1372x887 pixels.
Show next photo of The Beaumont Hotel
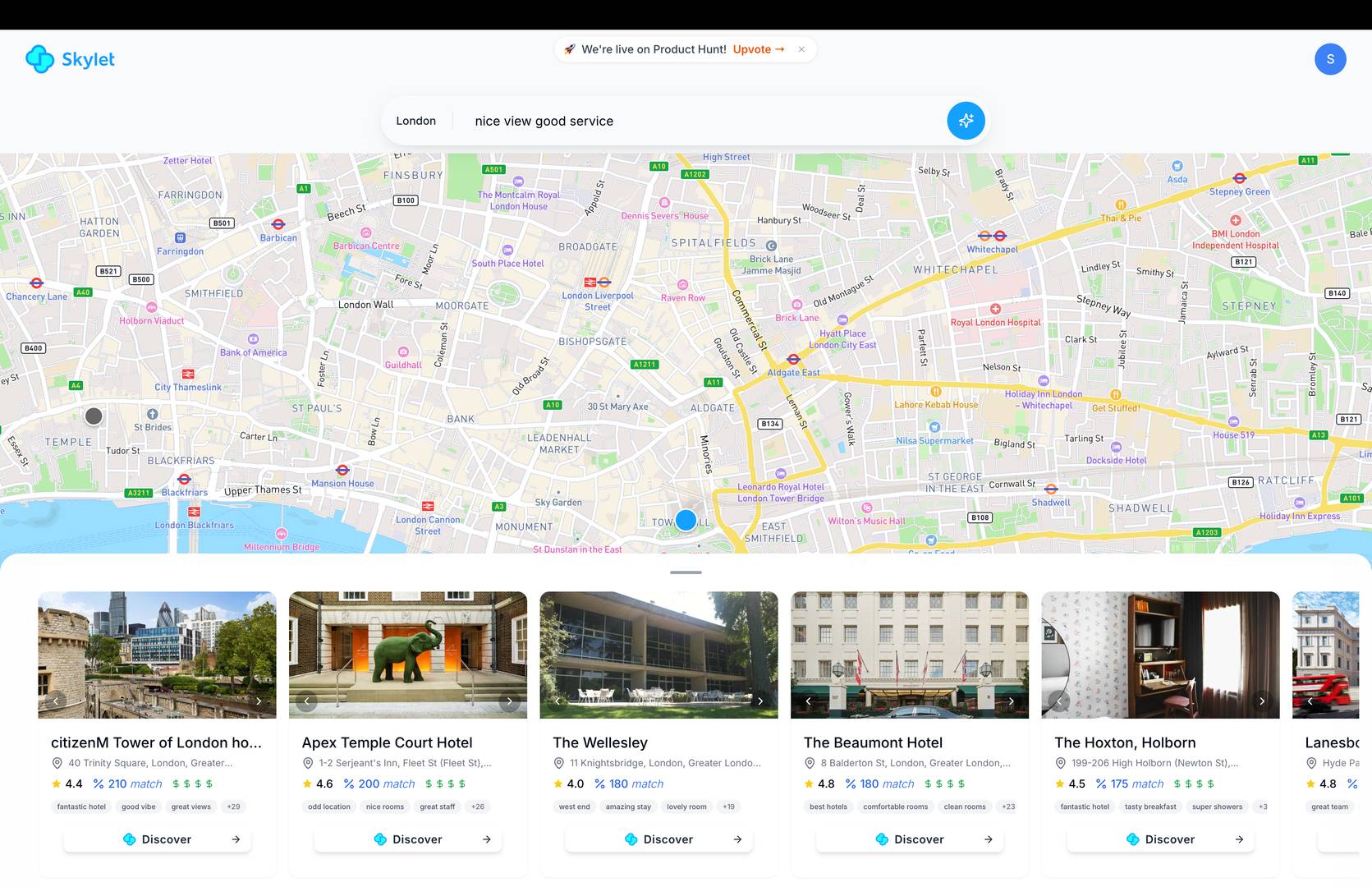pos(1011,701)
